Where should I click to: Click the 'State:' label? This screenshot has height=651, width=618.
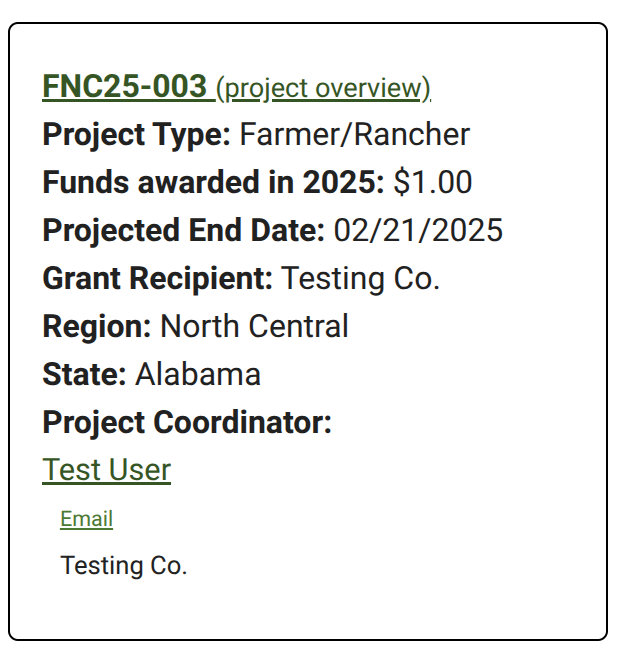click(84, 375)
